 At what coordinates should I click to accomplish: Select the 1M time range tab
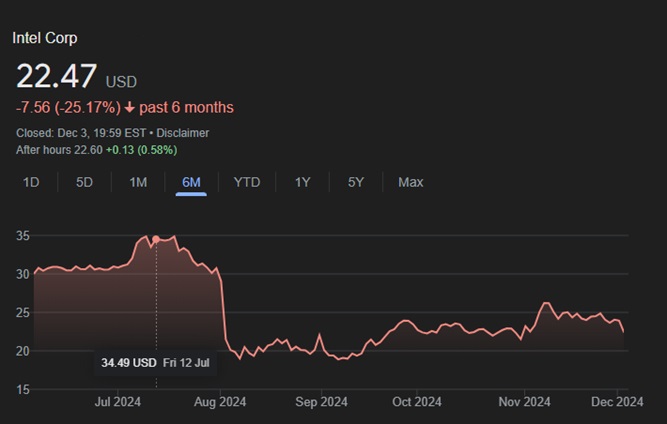(138, 182)
